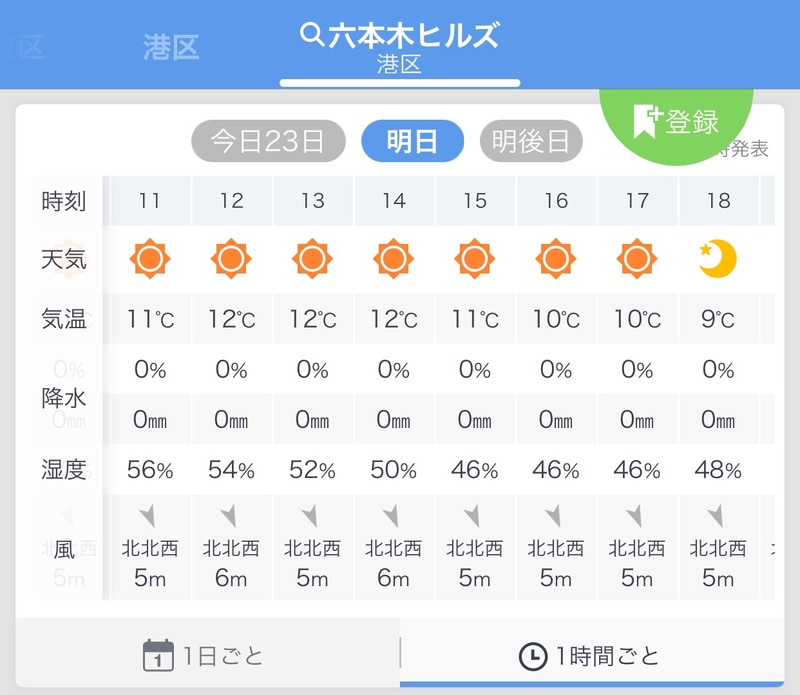Switch to the 1時間ごと hourly tab
The height and width of the screenshot is (695, 800).
coord(590,656)
